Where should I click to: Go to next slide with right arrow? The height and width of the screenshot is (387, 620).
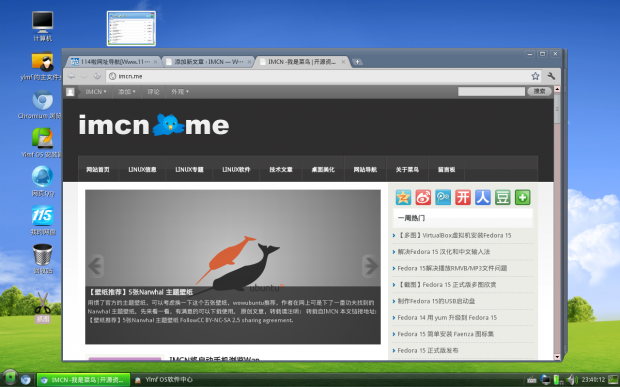click(x=370, y=266)
